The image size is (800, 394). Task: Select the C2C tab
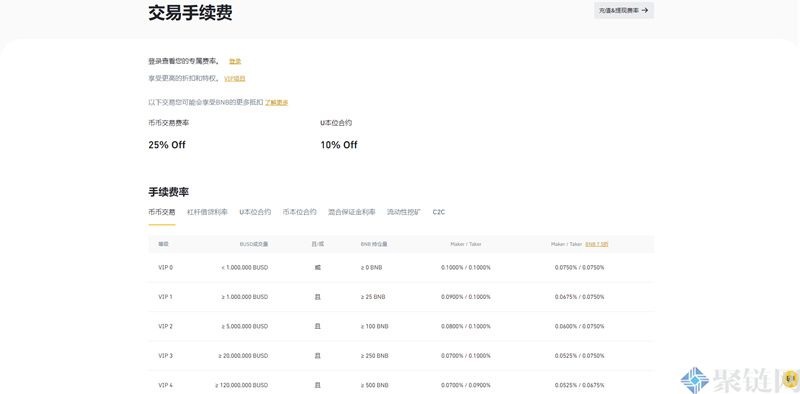coord(439,212)
